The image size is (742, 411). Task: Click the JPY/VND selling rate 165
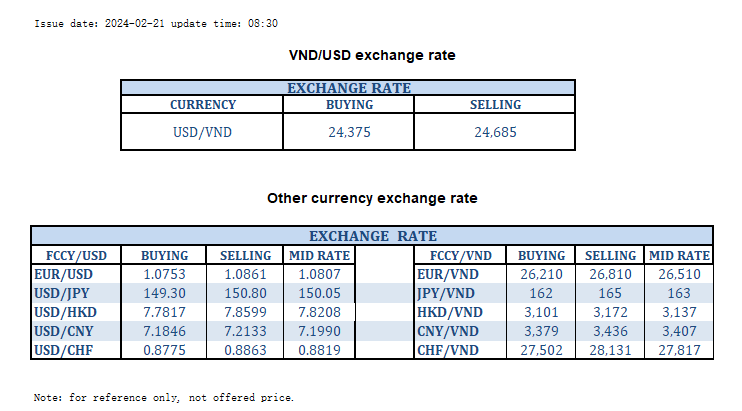click(610, 293)
